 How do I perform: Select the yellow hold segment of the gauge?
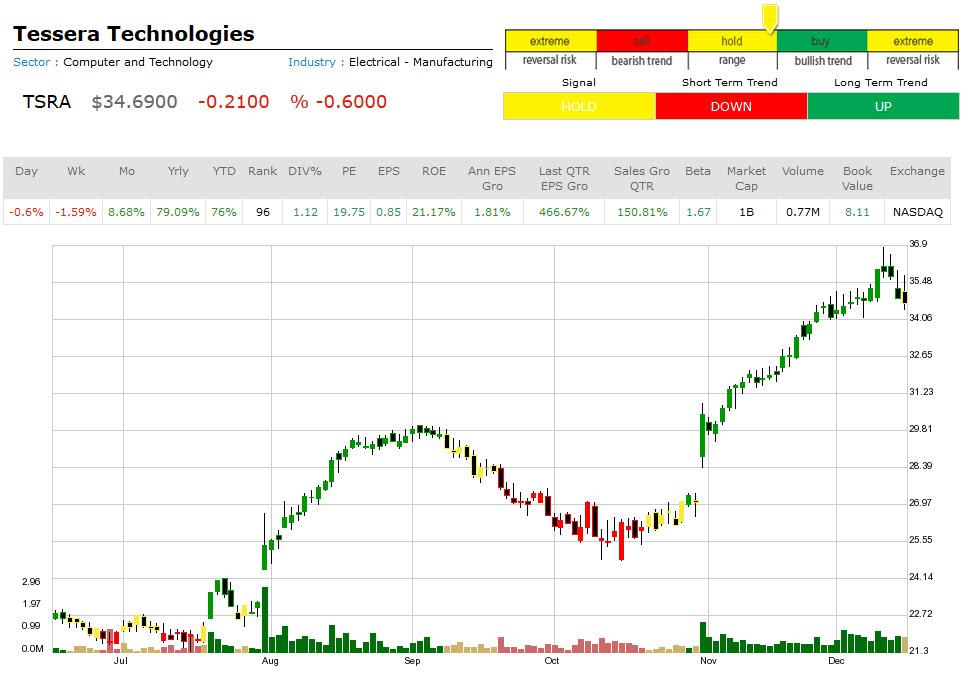click(732, 41)
